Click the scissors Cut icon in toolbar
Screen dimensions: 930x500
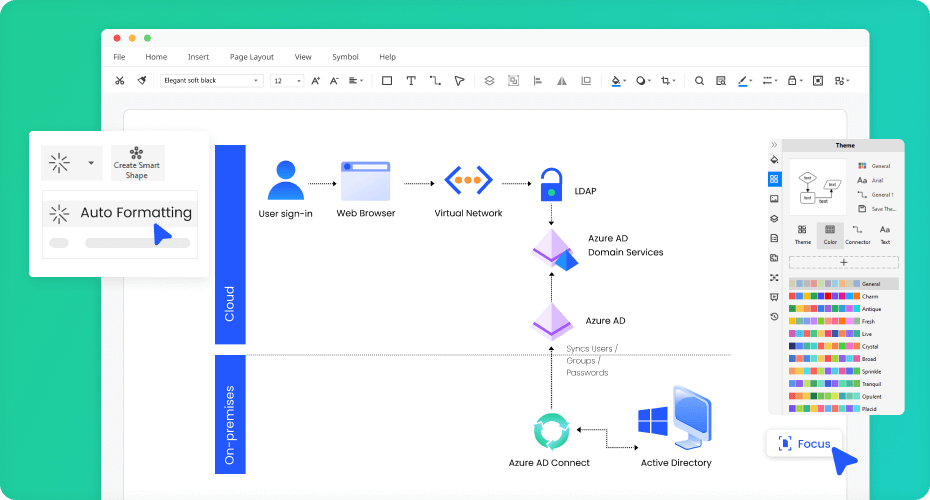[x=120, y=81]
